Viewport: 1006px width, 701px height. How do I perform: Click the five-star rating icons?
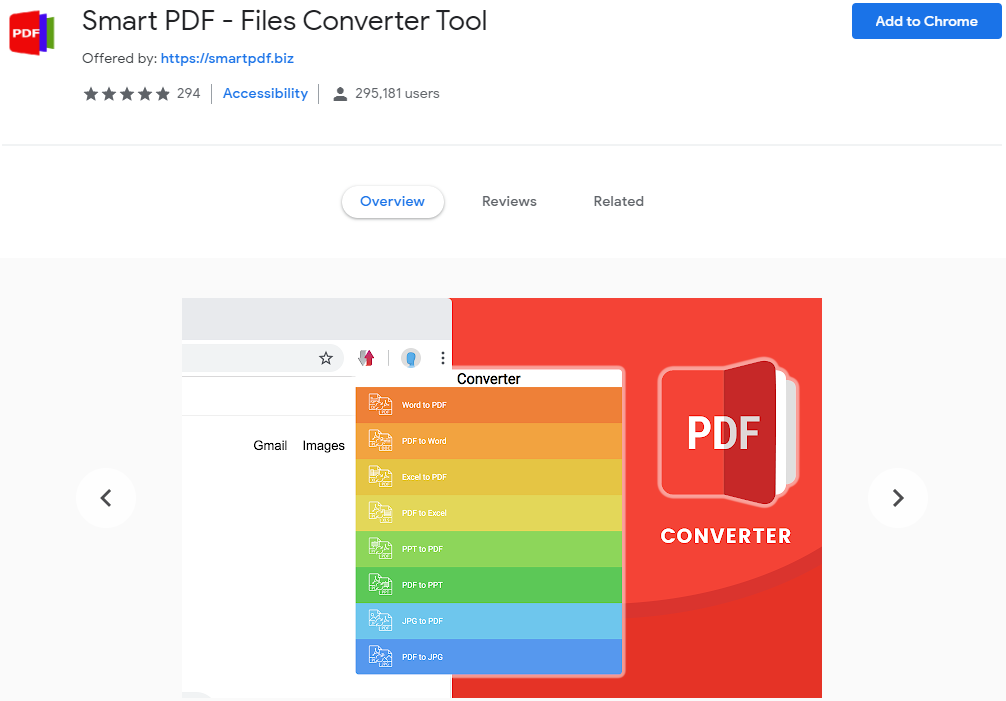coord(127,94)
